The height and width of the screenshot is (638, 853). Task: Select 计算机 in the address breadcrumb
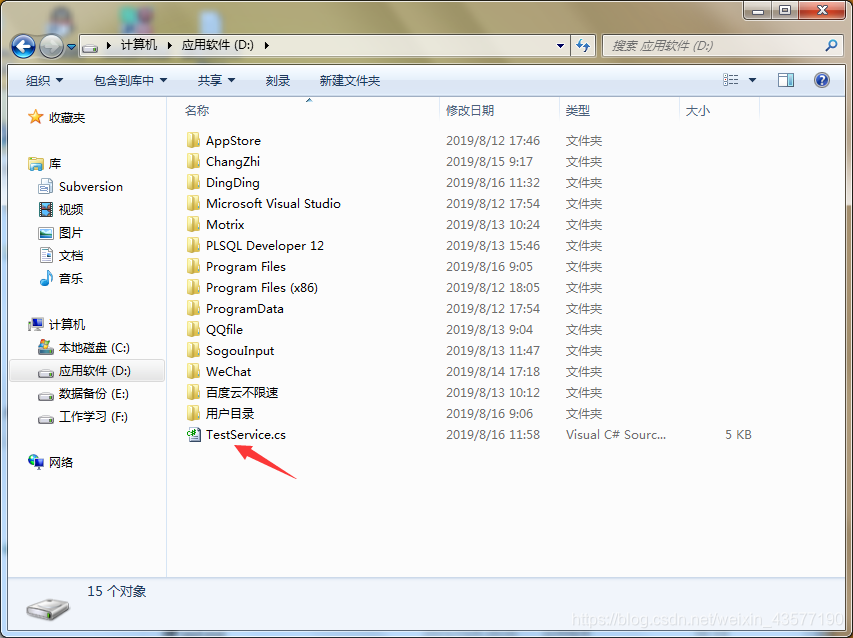coord(139,45)
